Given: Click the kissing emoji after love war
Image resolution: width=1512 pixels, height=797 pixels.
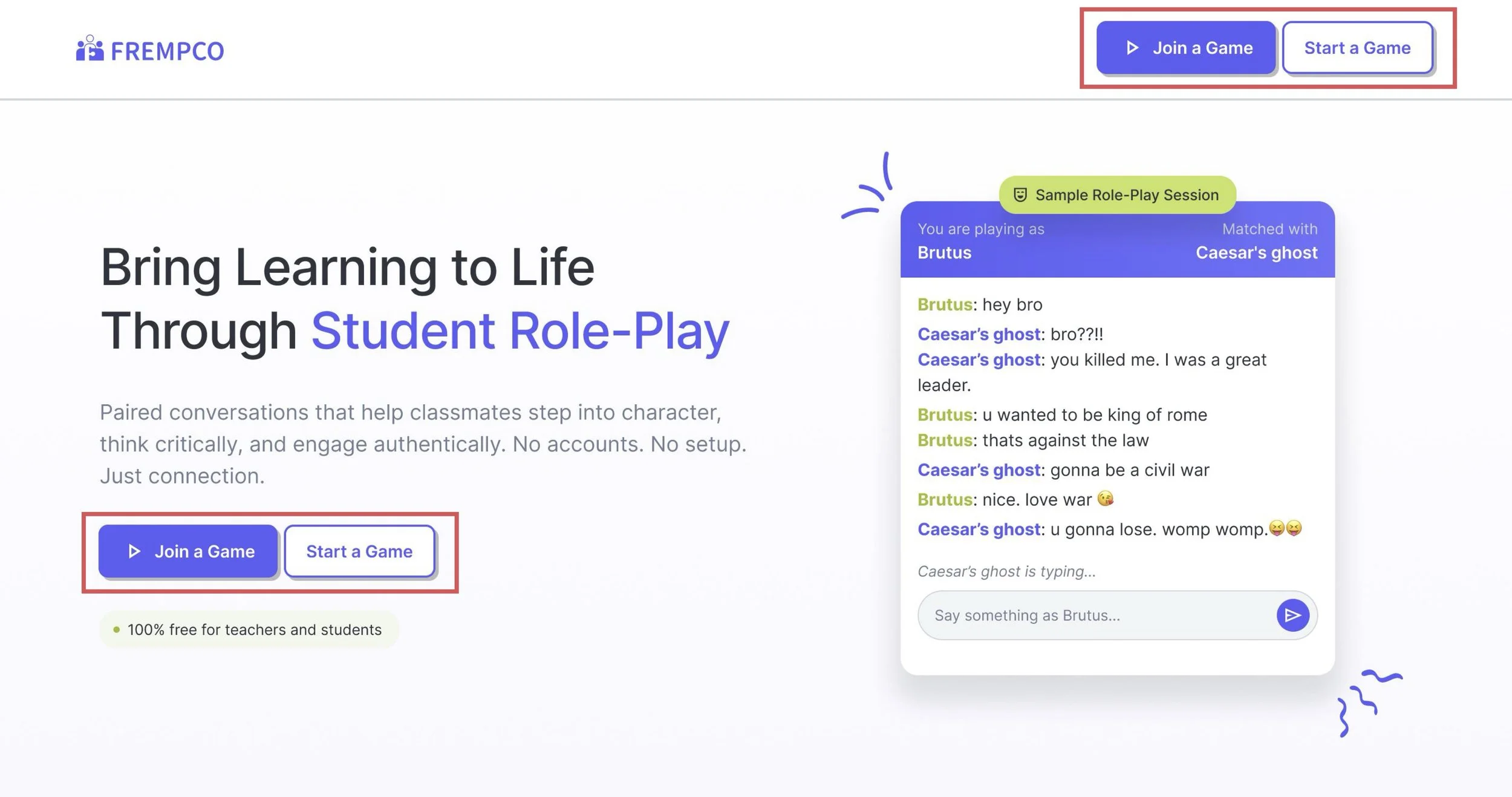Looking at the screenshot, I should point(1105,499).
